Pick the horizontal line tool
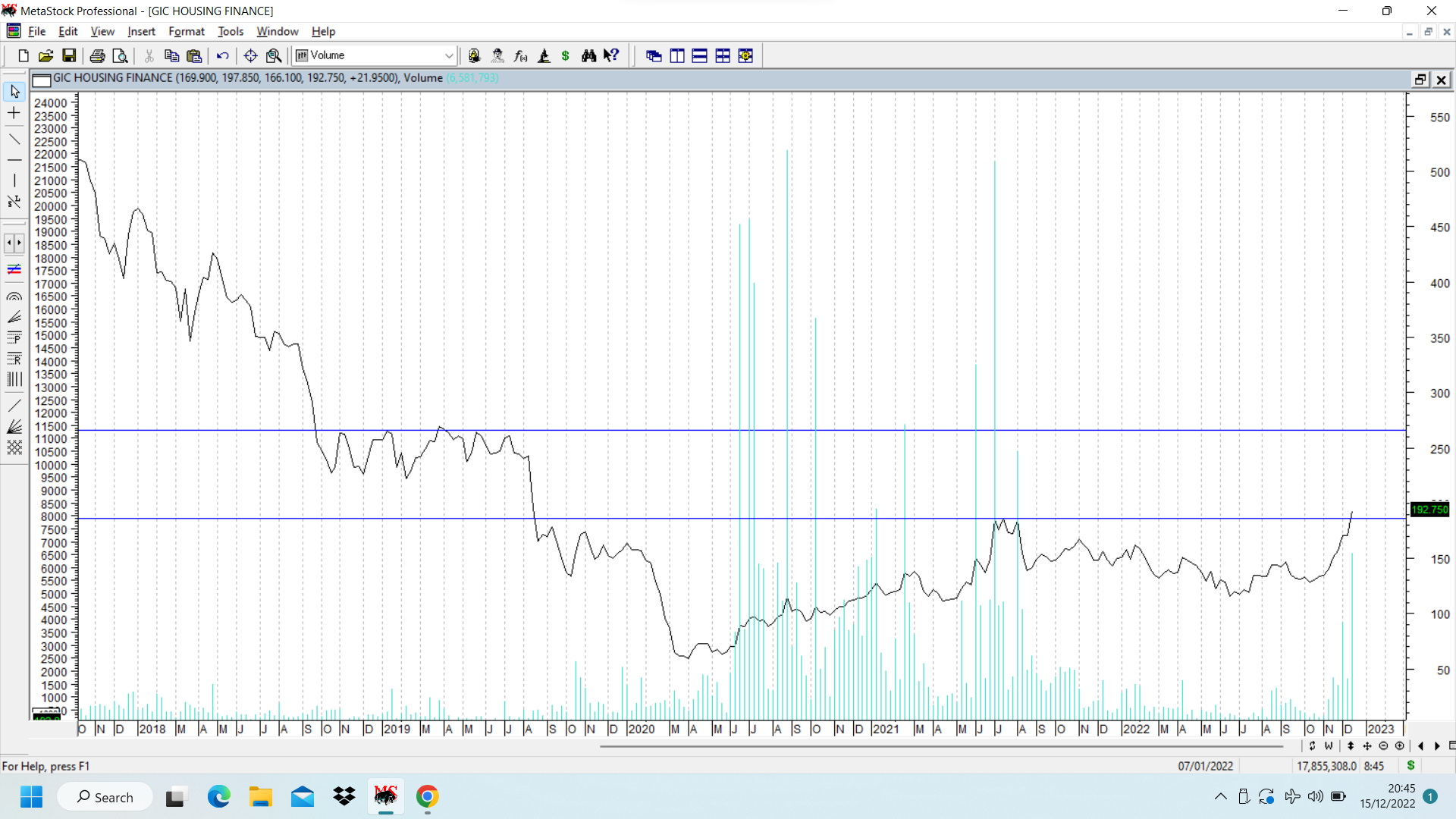This screenshot has height=819, width=1456. point(14,160)
